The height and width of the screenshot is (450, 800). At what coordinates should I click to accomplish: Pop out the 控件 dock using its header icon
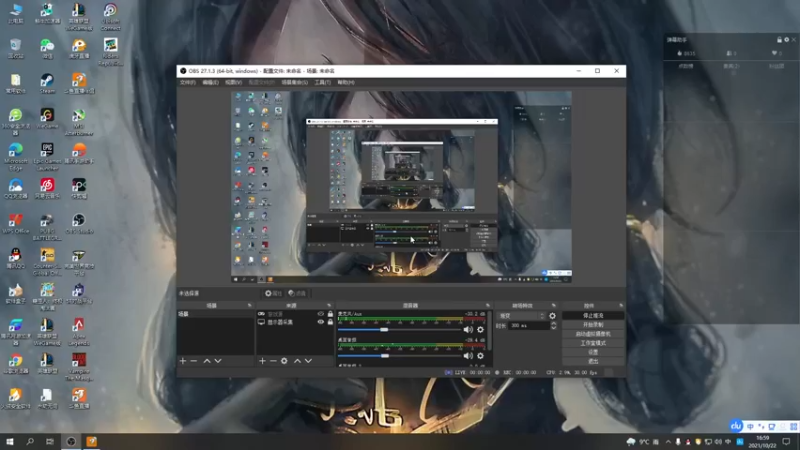pyautogui.click(x=621, y=305)
